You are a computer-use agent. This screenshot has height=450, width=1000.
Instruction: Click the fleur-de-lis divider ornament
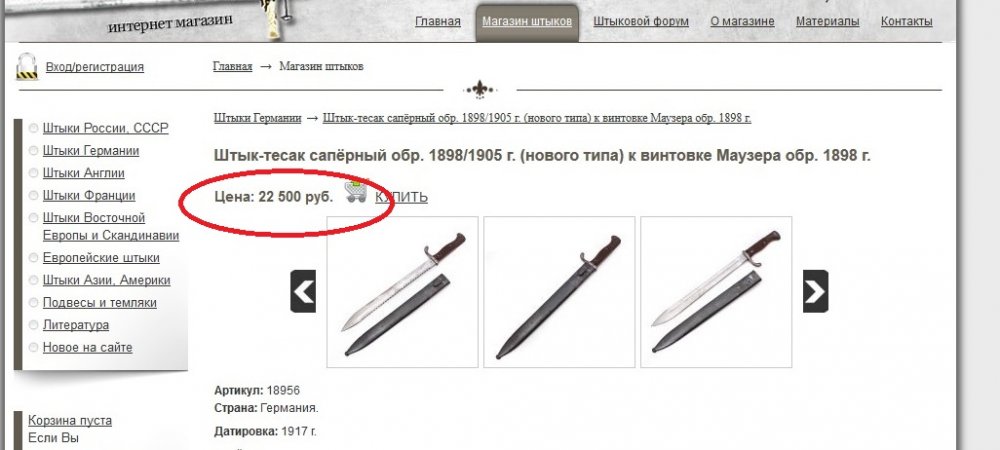480,90
